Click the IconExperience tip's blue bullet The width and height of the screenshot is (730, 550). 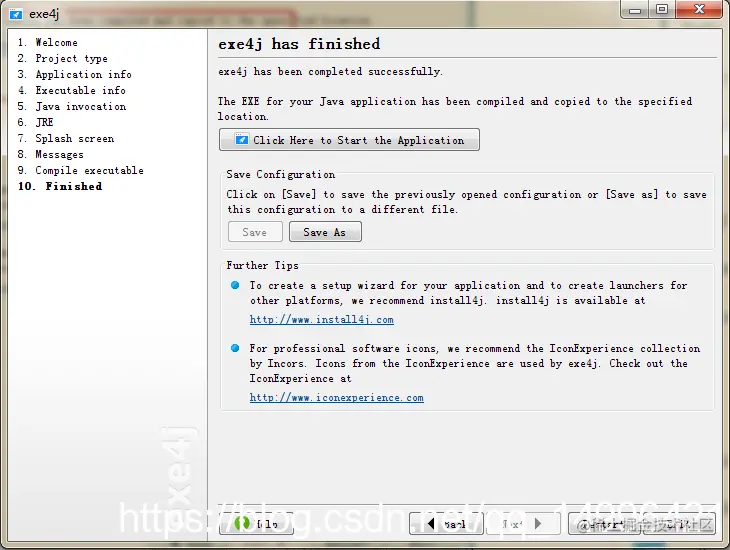tap(235, 348)
